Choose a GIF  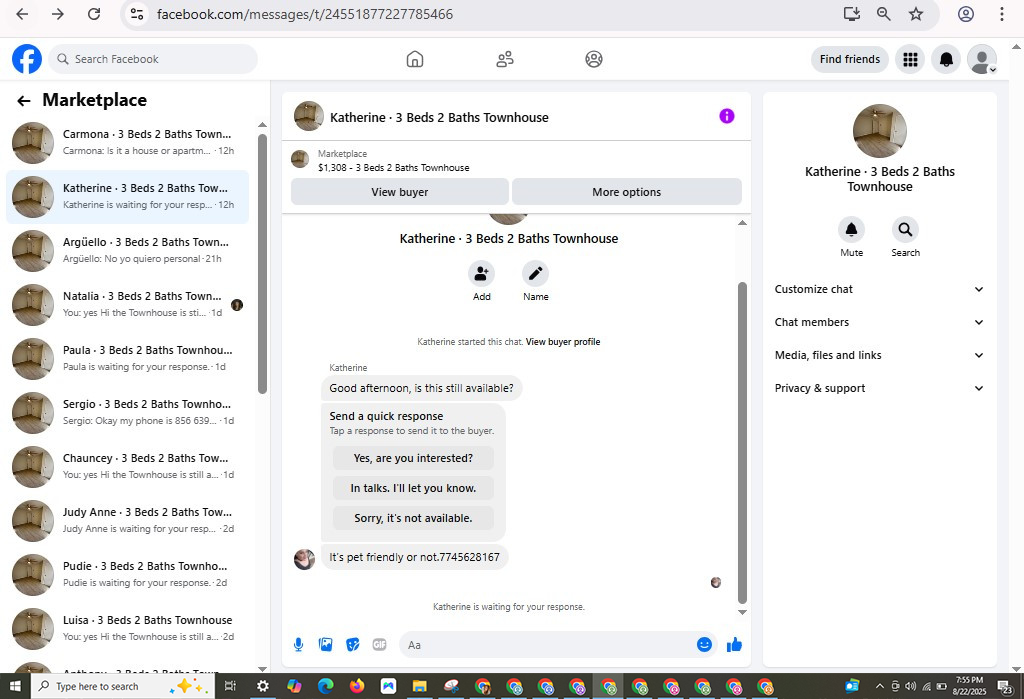click(379, 645)
